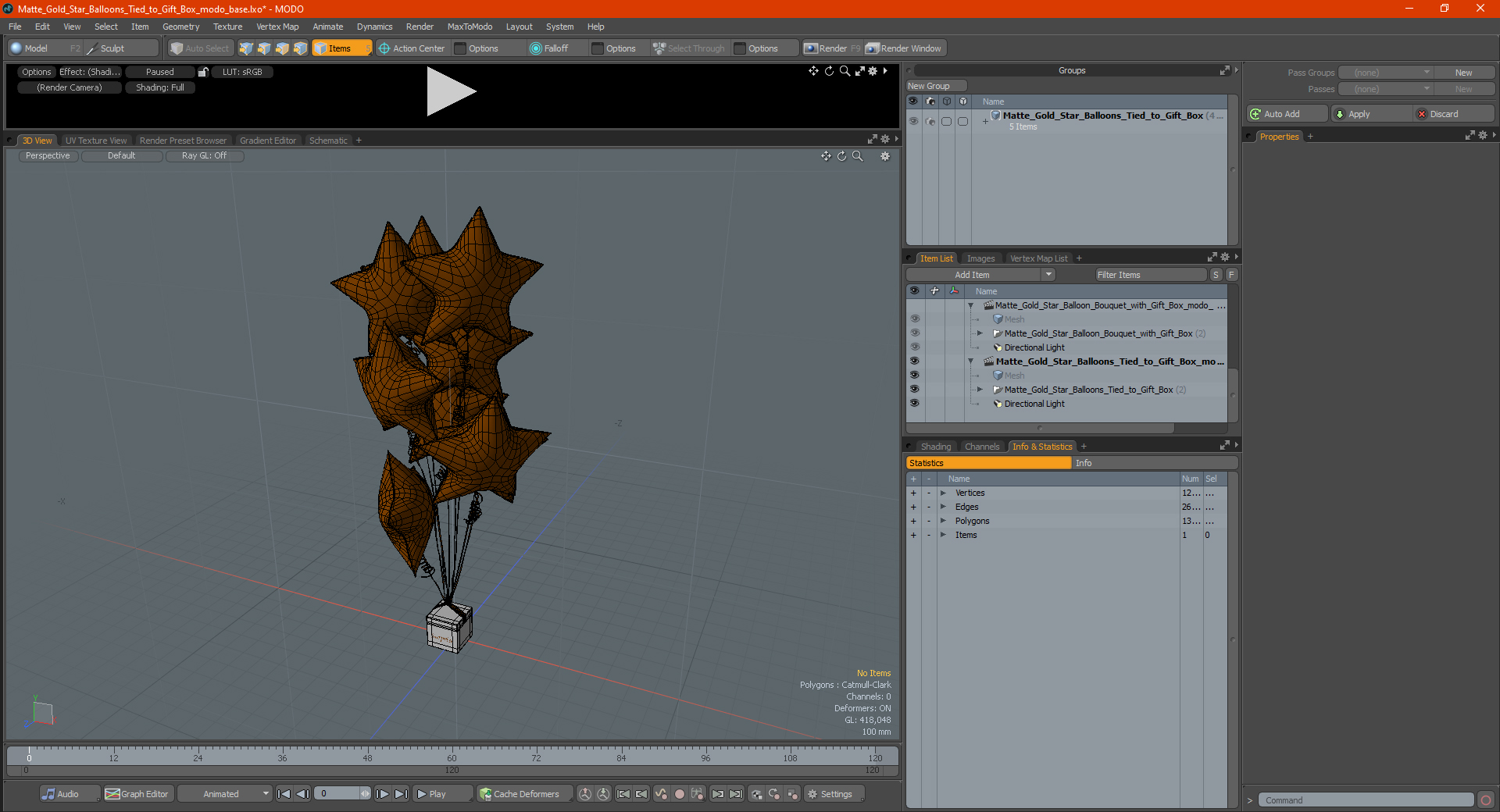Activate Items selection mode

341,48
